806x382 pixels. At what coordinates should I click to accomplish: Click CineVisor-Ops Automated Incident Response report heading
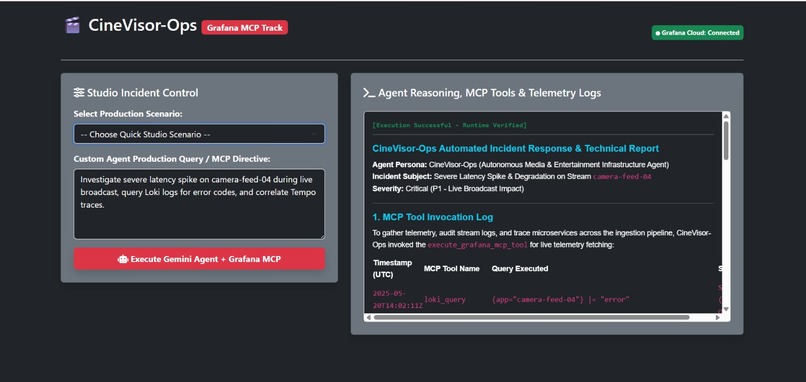pos(516,149)
